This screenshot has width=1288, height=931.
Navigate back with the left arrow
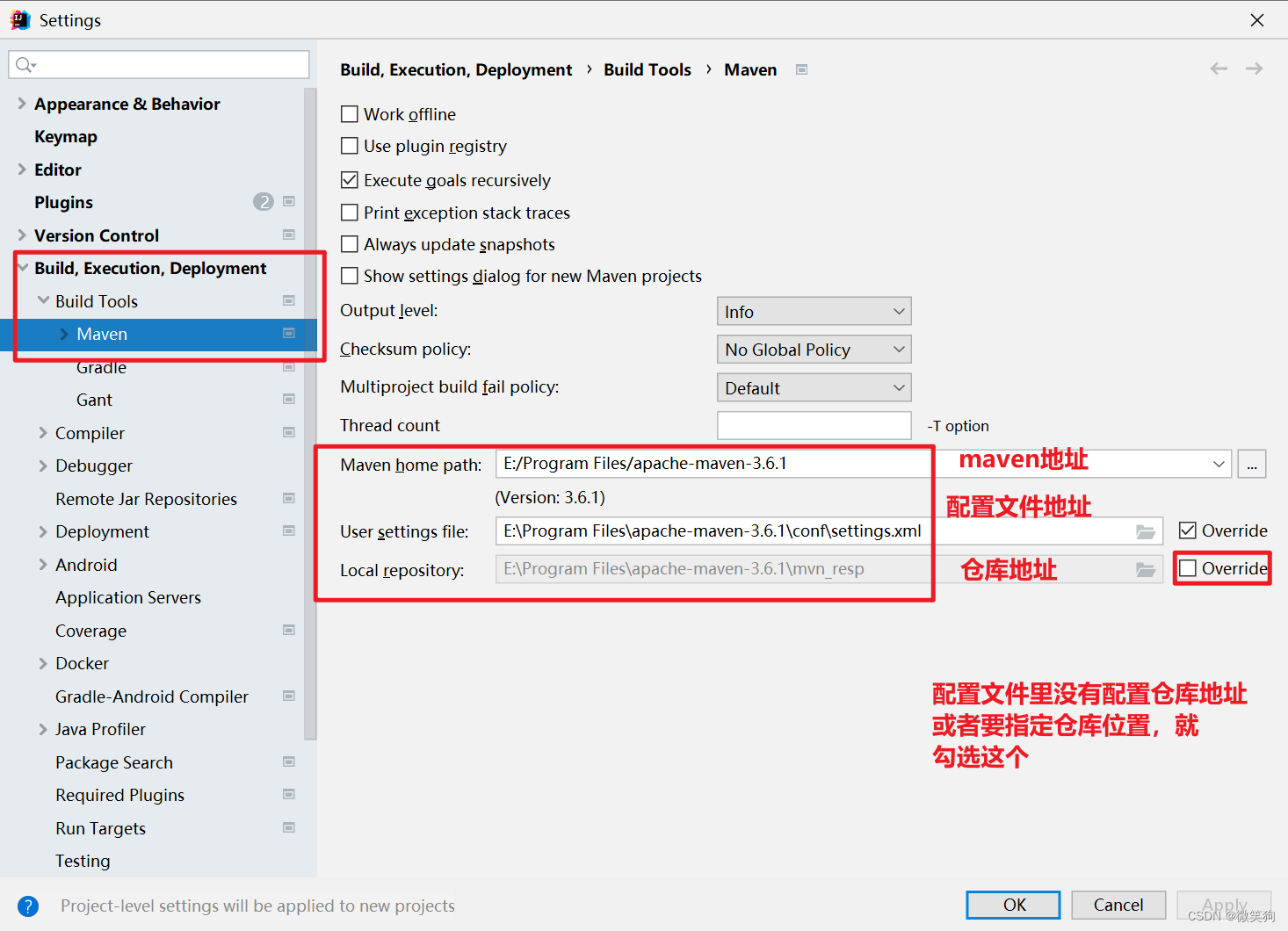point(1219,69)
